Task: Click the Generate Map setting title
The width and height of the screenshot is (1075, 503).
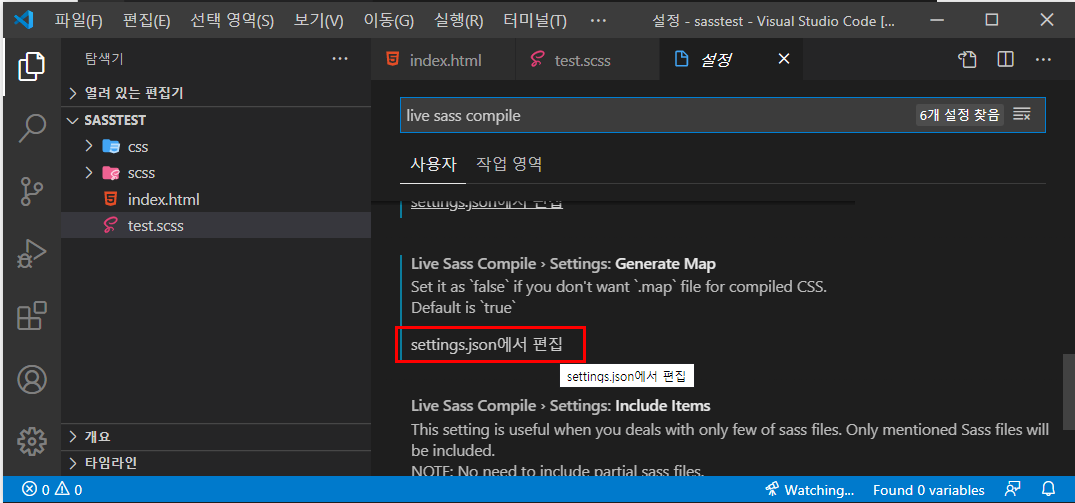Action: 563,264
